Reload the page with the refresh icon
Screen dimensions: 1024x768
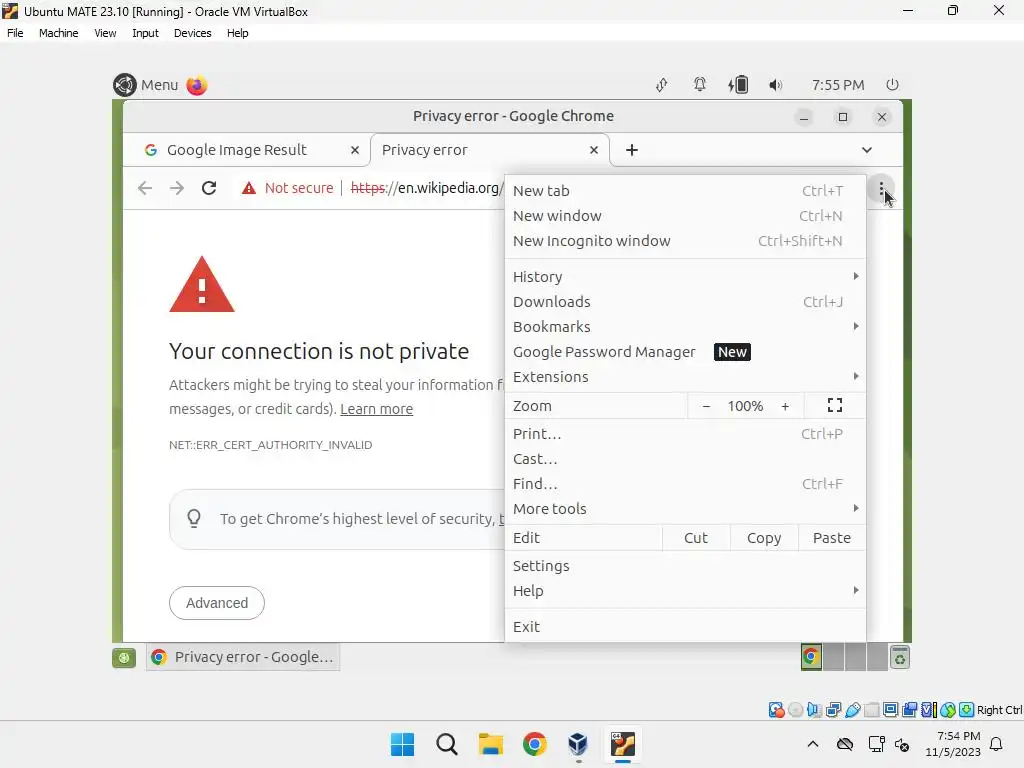[209, 188]
